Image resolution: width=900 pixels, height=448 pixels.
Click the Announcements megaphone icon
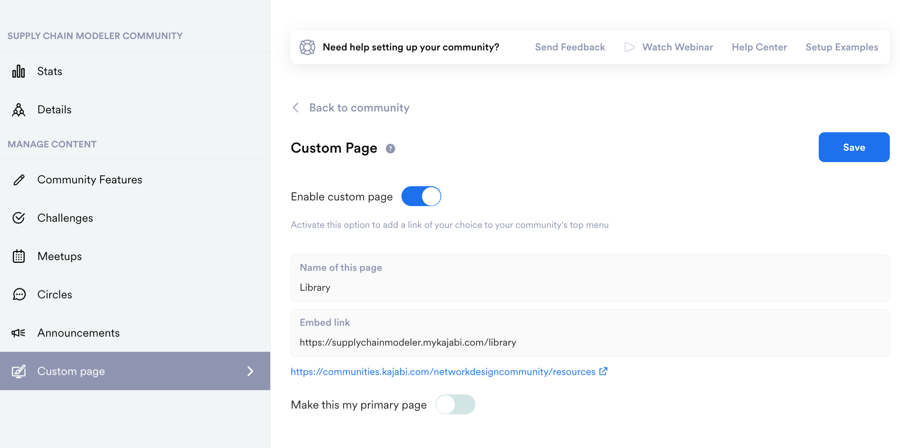point(19,333)
